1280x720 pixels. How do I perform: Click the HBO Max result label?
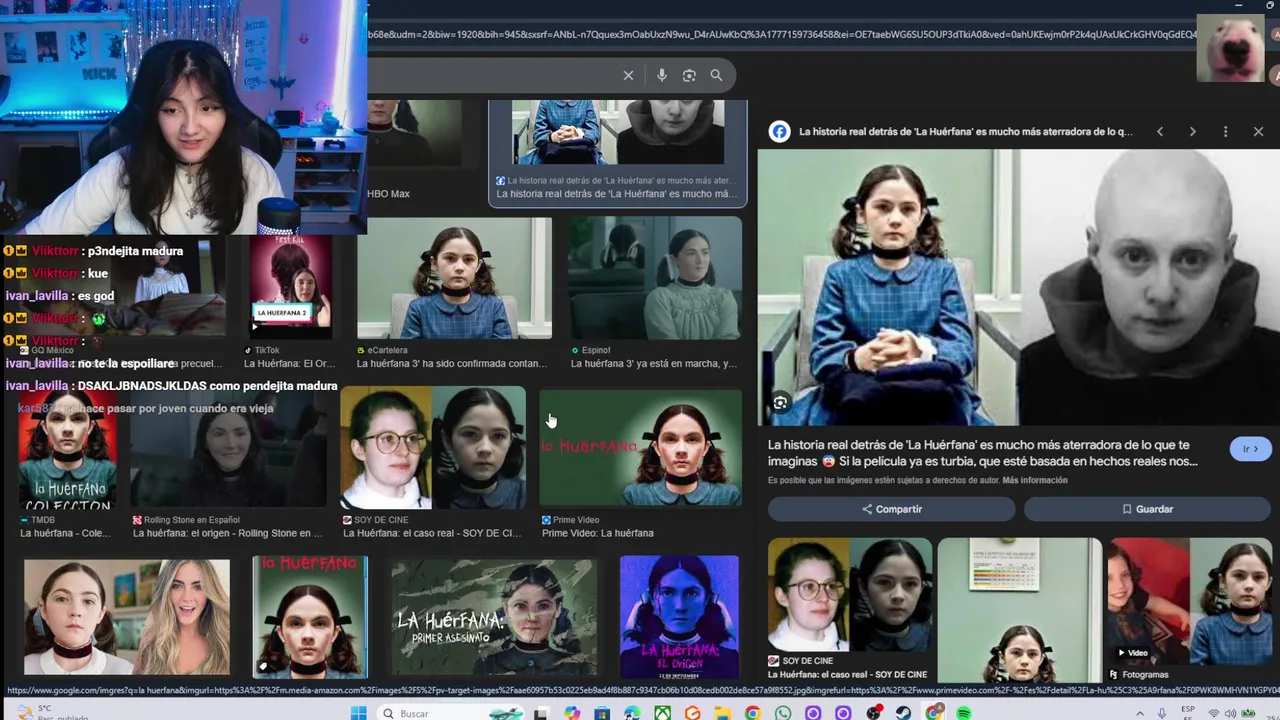point(388,194)
